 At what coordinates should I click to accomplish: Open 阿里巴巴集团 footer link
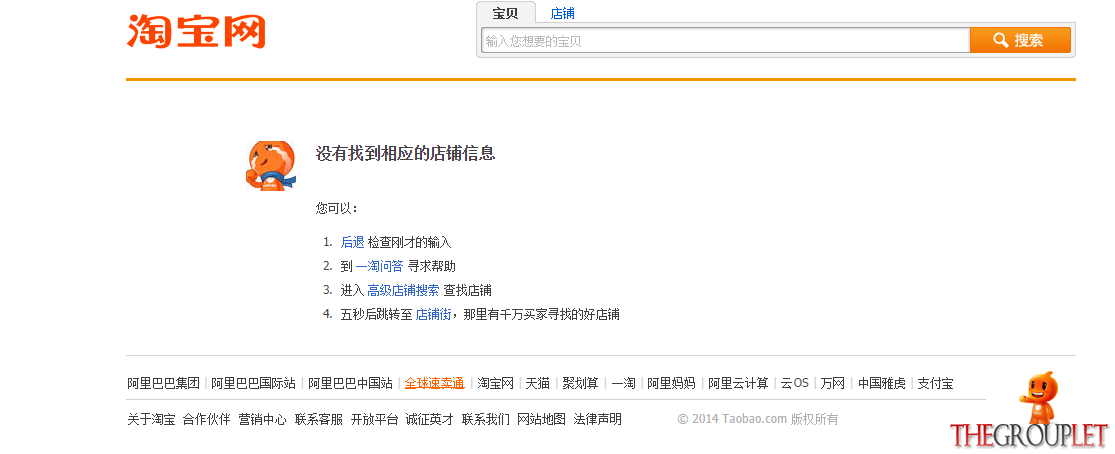[x=164, y=384]
